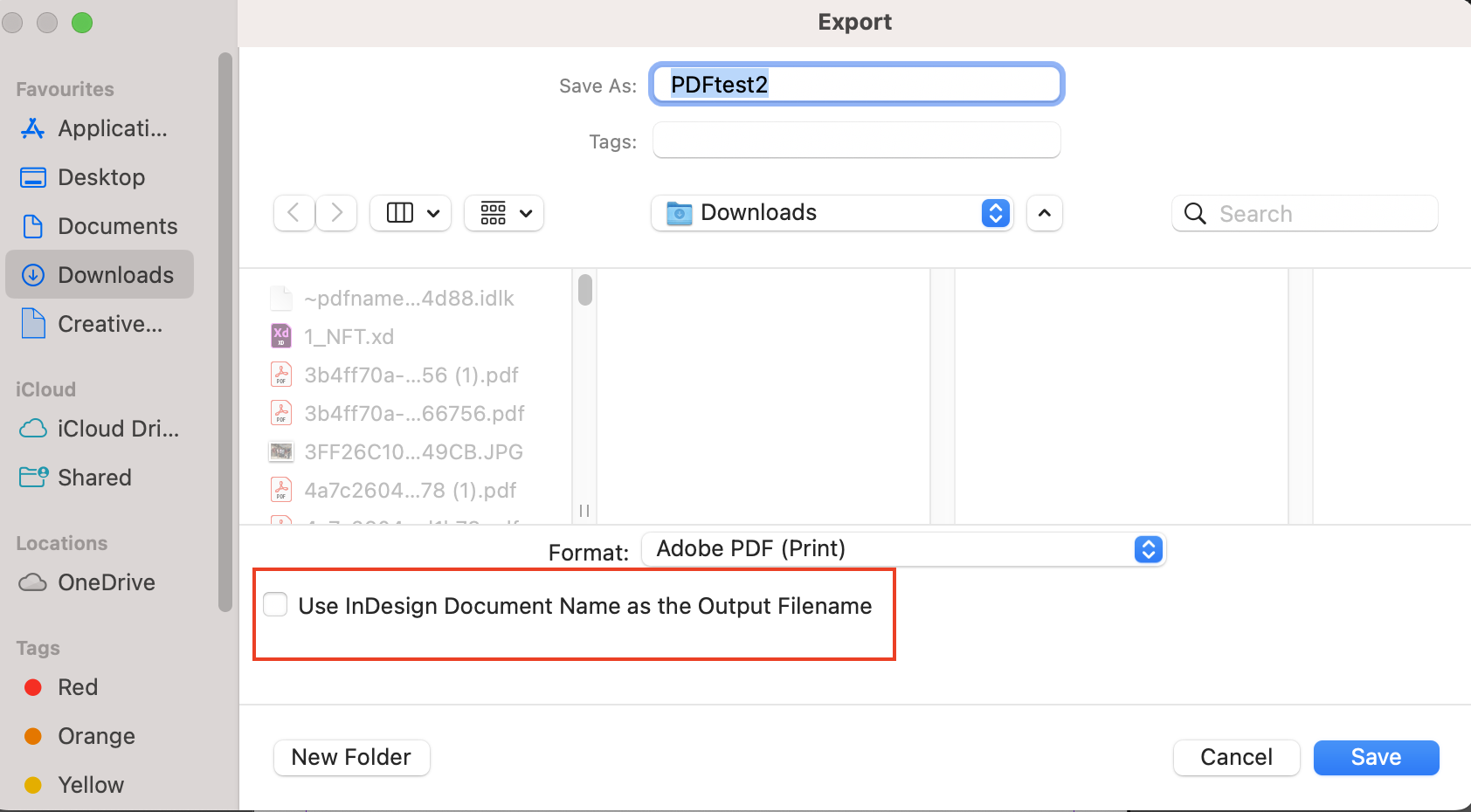Click the Downloads sidebar icon
Viewport: 1471px width, 812px height.
pyautogui.click(x=32, y=274)
